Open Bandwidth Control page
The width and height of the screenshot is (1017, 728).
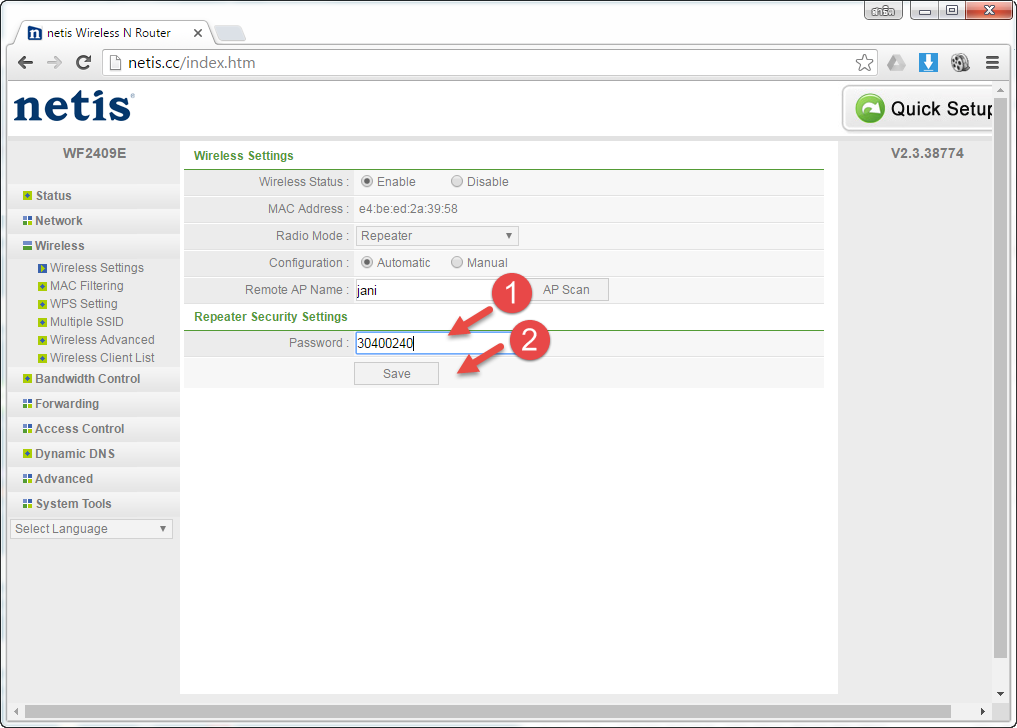pyautogui.click(x=88, y=378)
